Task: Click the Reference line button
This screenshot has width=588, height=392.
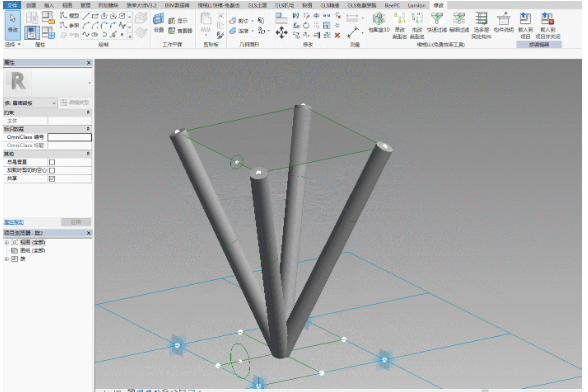Action: pos(70,25)
